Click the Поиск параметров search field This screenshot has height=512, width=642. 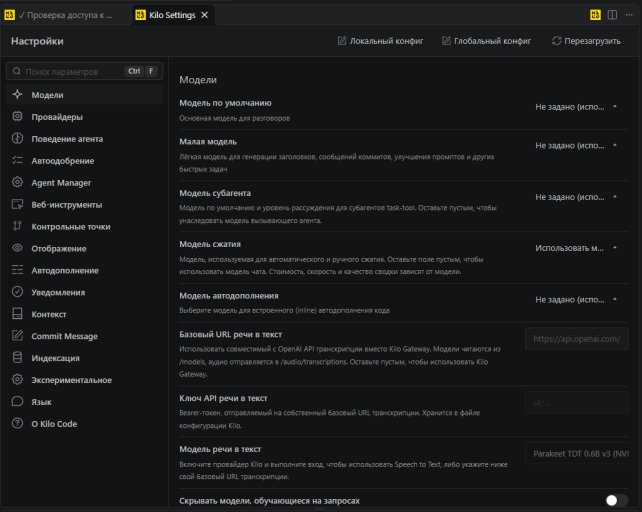pyautogui.click(x=85, y=71)
